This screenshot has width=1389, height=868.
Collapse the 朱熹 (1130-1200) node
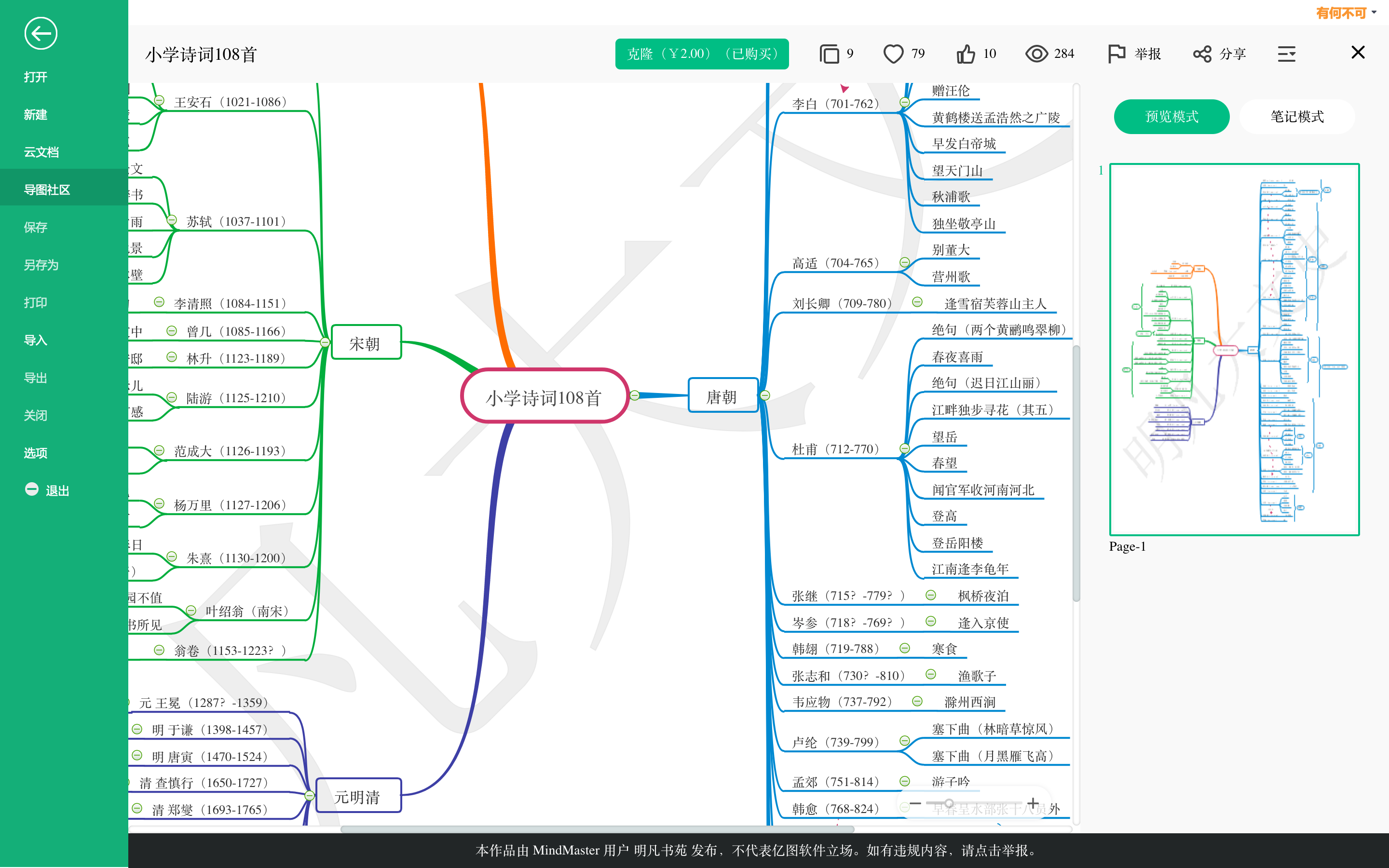click(x=172, y=556)
